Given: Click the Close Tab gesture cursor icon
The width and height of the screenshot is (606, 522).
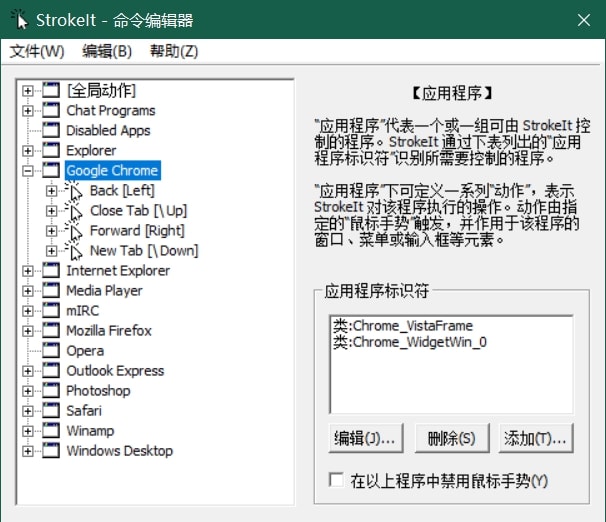Looking at the screenshot, I should [x=73, y=211].
